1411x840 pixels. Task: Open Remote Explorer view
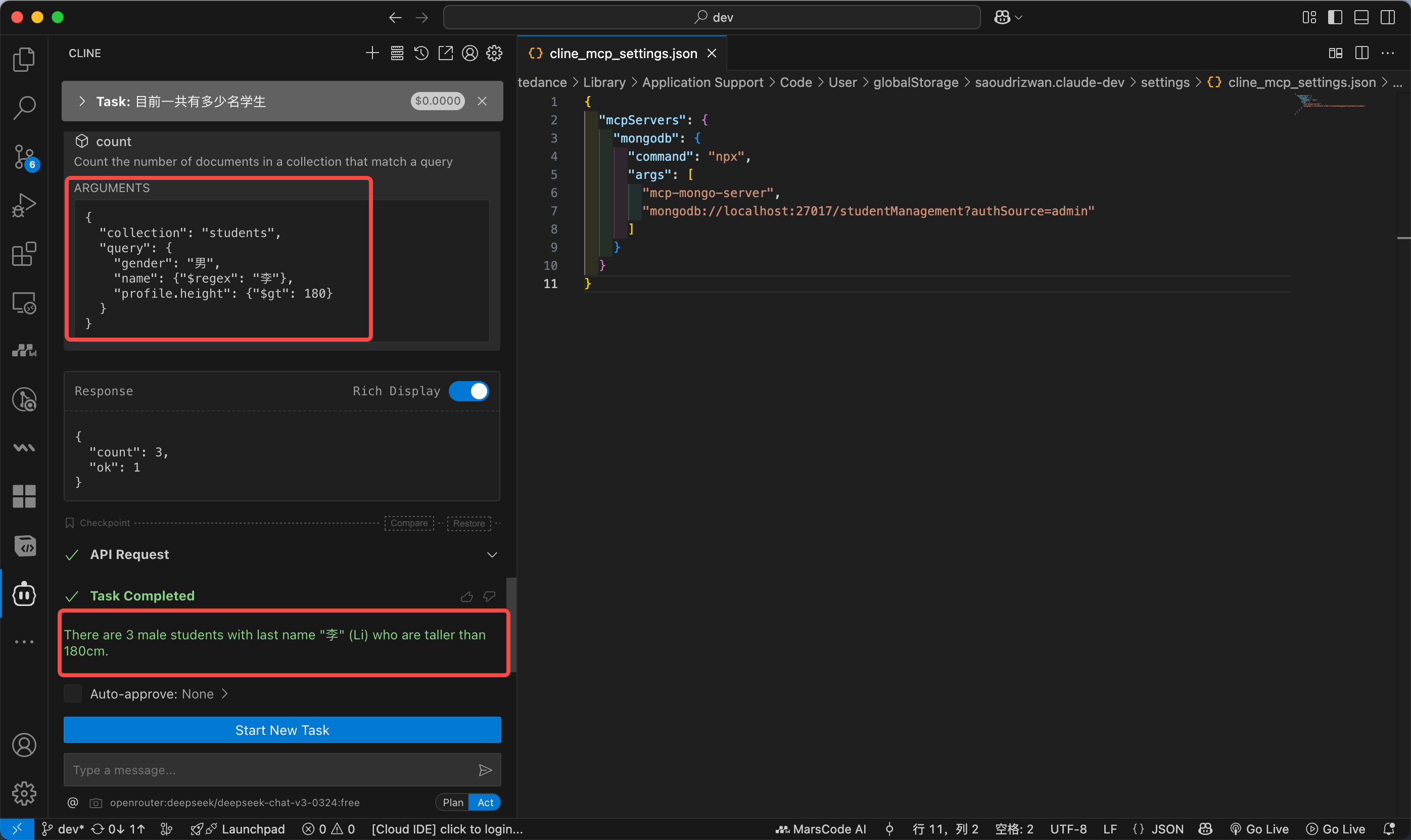tap(24, 303)
